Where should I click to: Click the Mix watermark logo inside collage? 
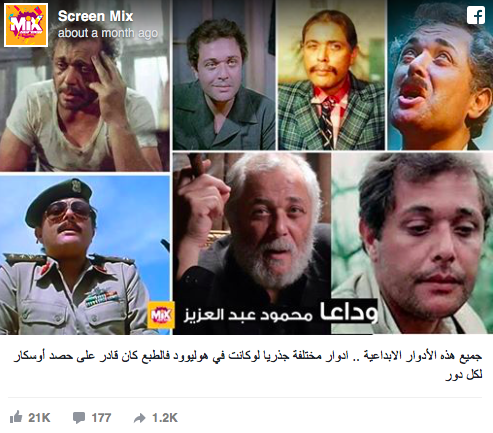coord(161,315)
